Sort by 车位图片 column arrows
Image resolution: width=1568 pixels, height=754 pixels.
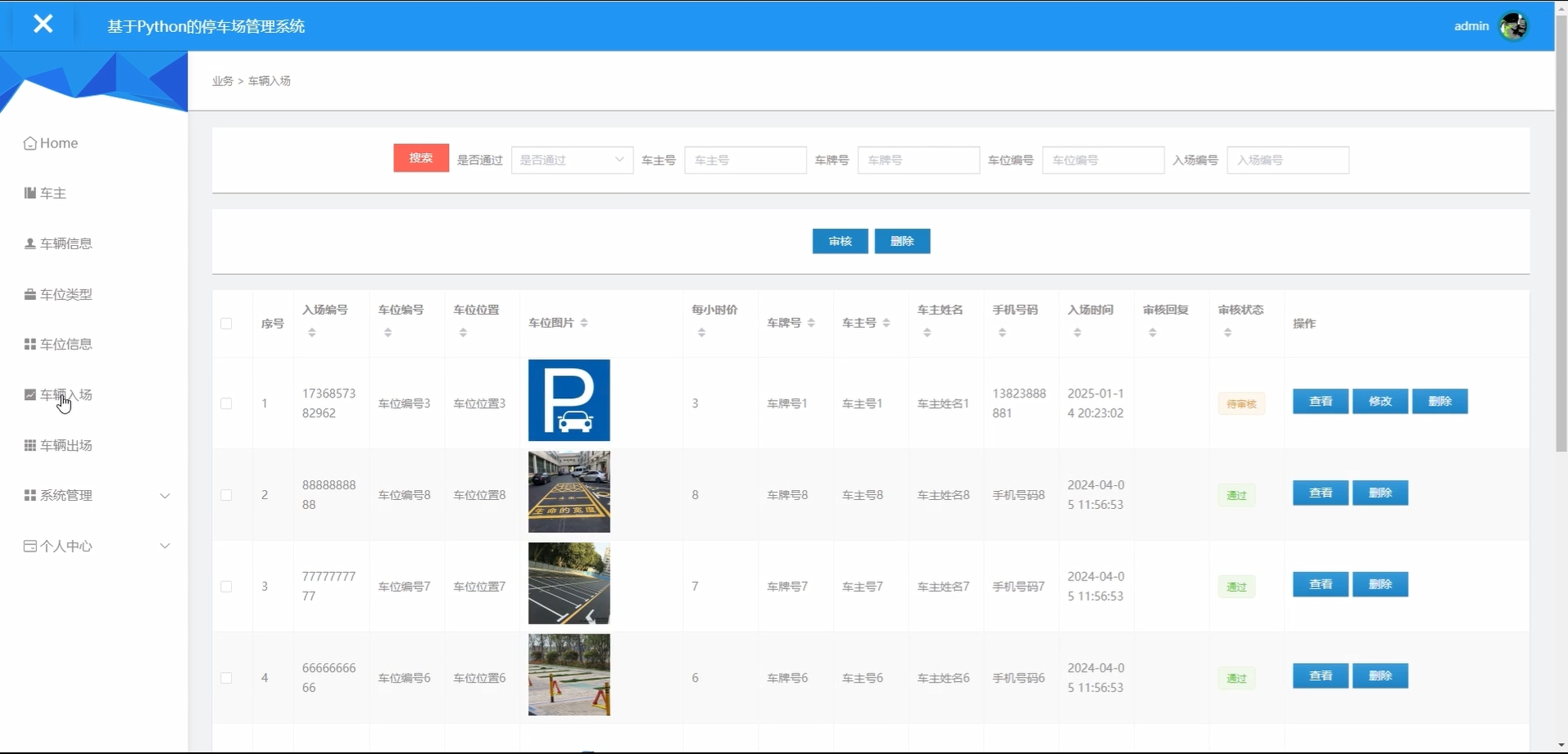[x=584, y=323]
